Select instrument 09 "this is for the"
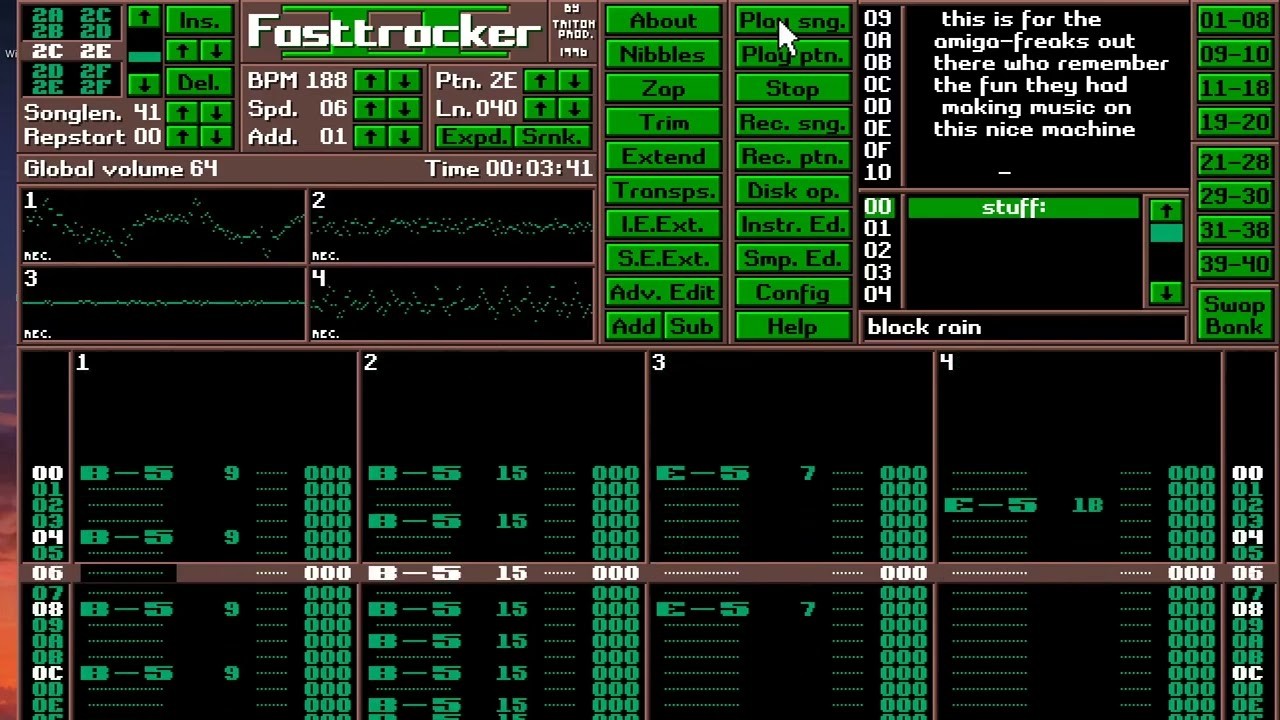This screenshot has width=1280, height=720. point(1020,19)
